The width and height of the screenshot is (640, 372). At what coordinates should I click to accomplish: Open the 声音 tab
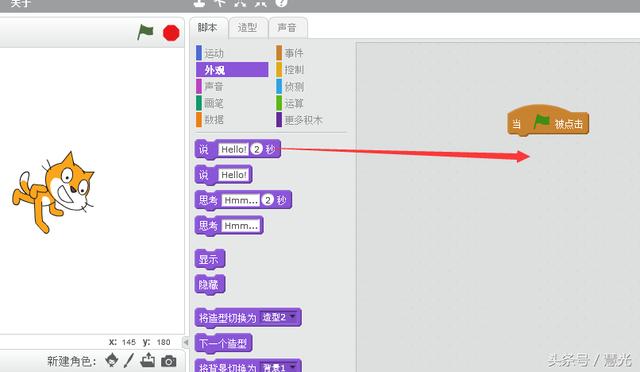click(287, 28)
